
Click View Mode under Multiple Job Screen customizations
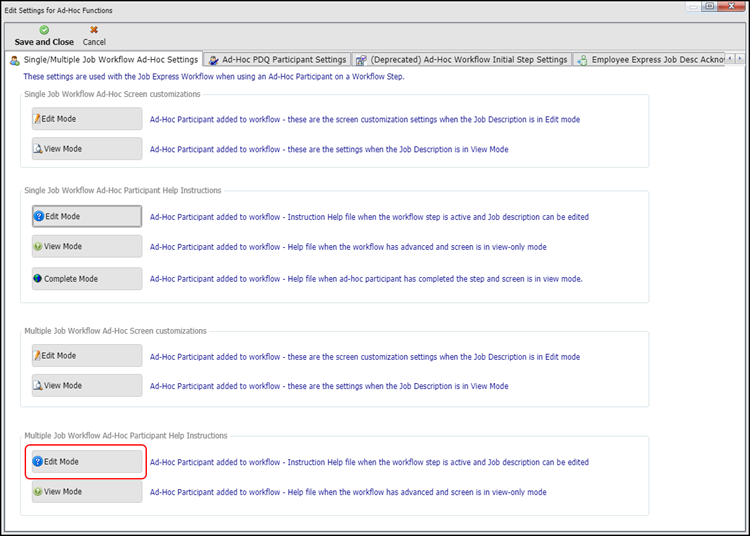pos(87,385)
